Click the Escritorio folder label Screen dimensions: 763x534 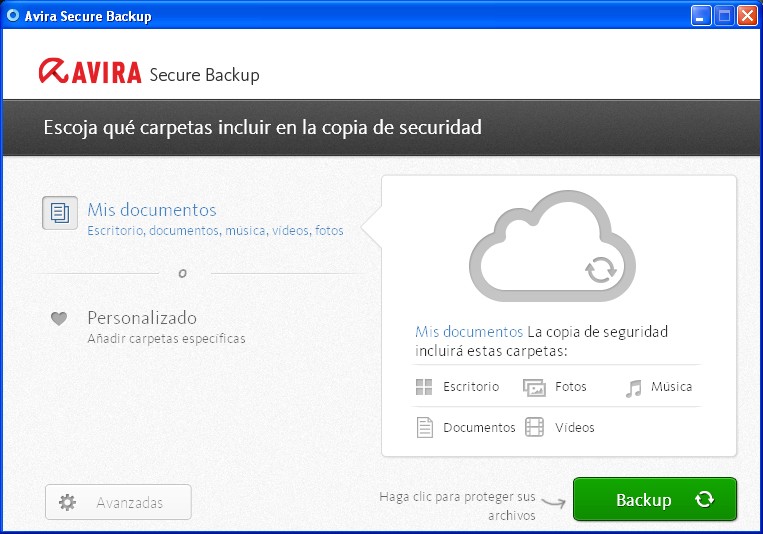click(471, 387)
